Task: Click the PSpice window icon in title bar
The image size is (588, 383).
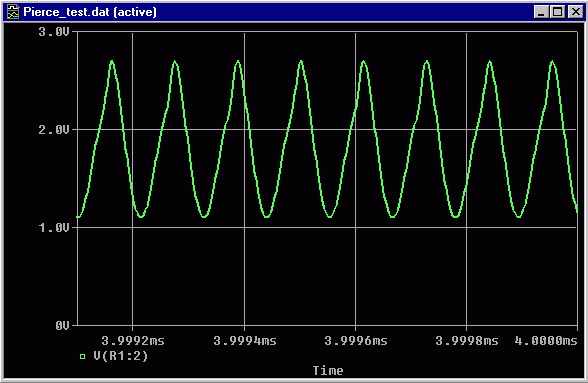Action: coord(13,12)
